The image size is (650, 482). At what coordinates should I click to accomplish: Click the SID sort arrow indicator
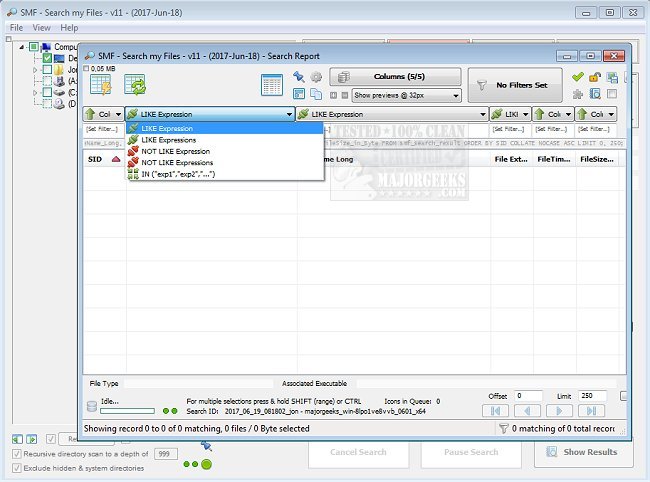[x=116, y=159]
